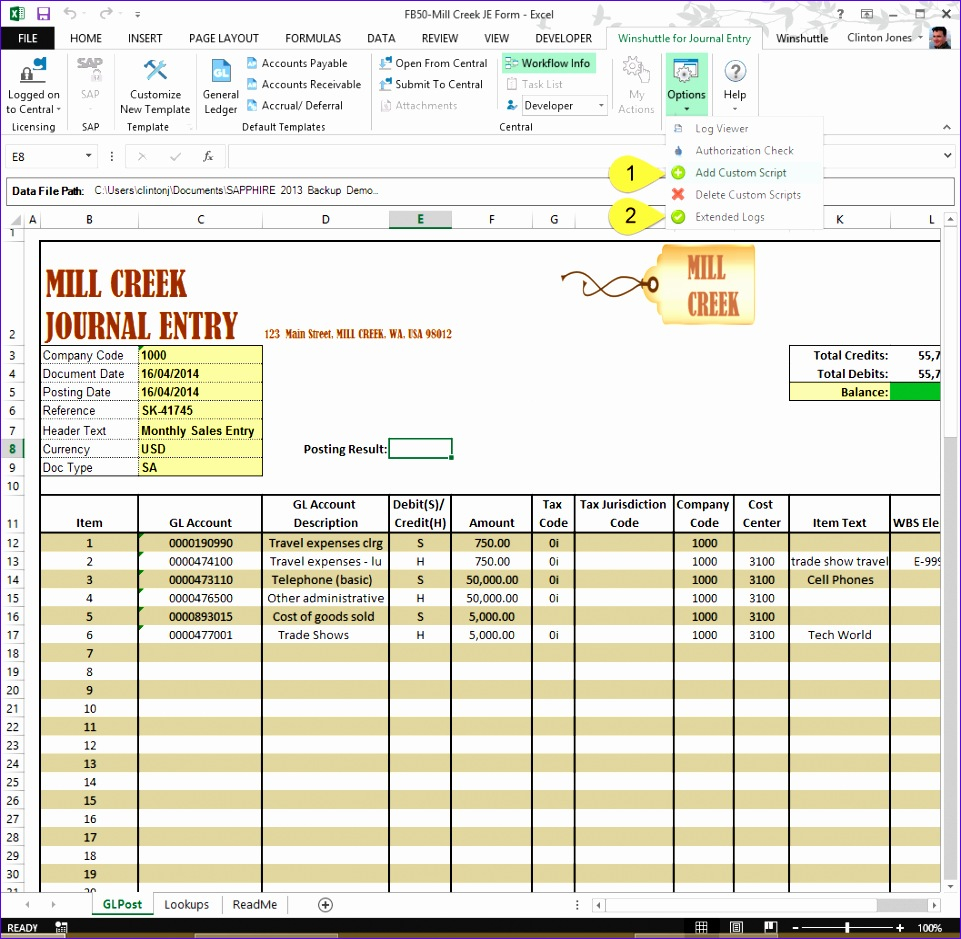
Task: Switch to Page Layout view
Action: [x=736, y=927]
